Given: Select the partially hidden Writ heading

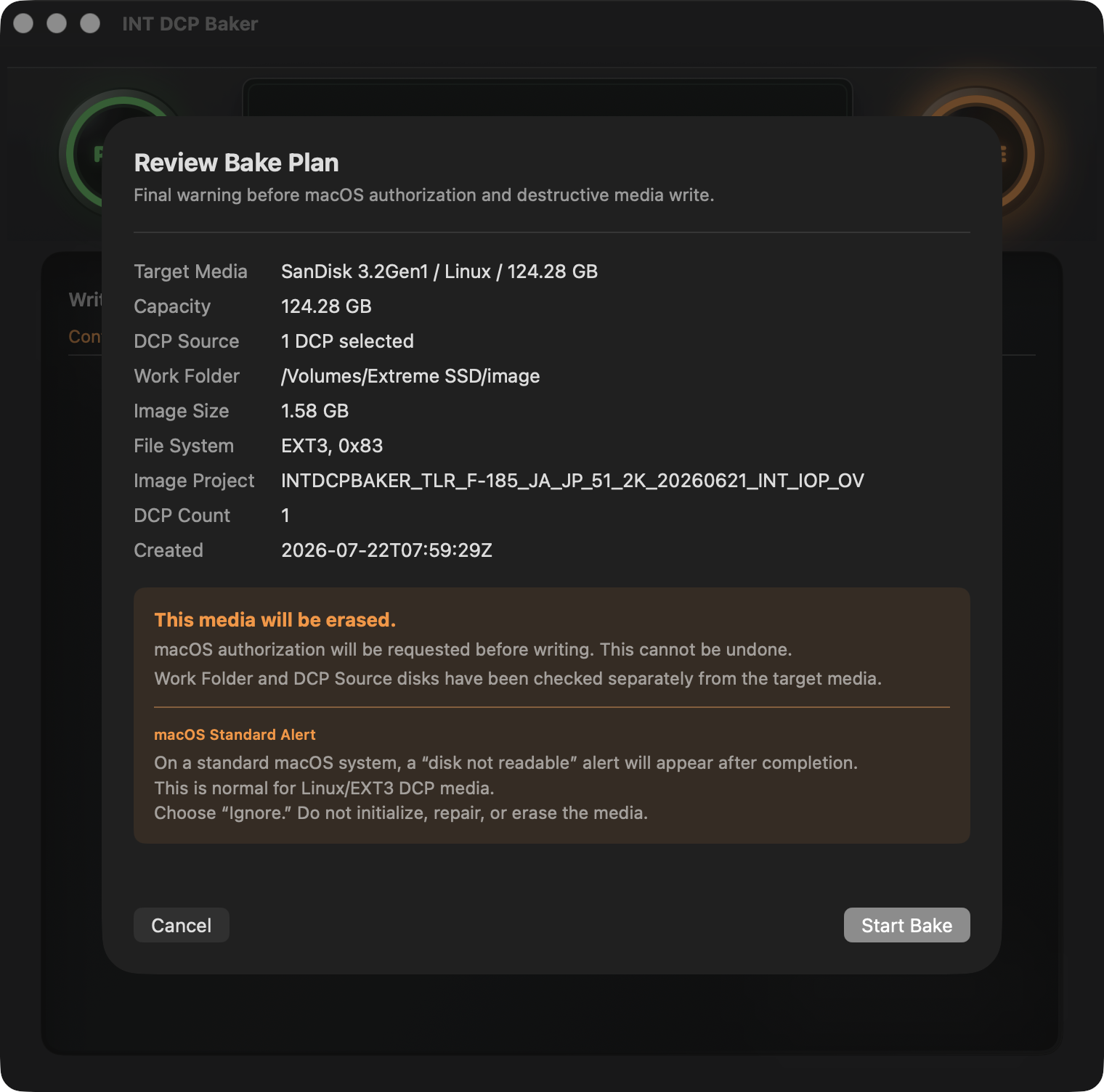Looking at the screenshot, I should (85, 300).
